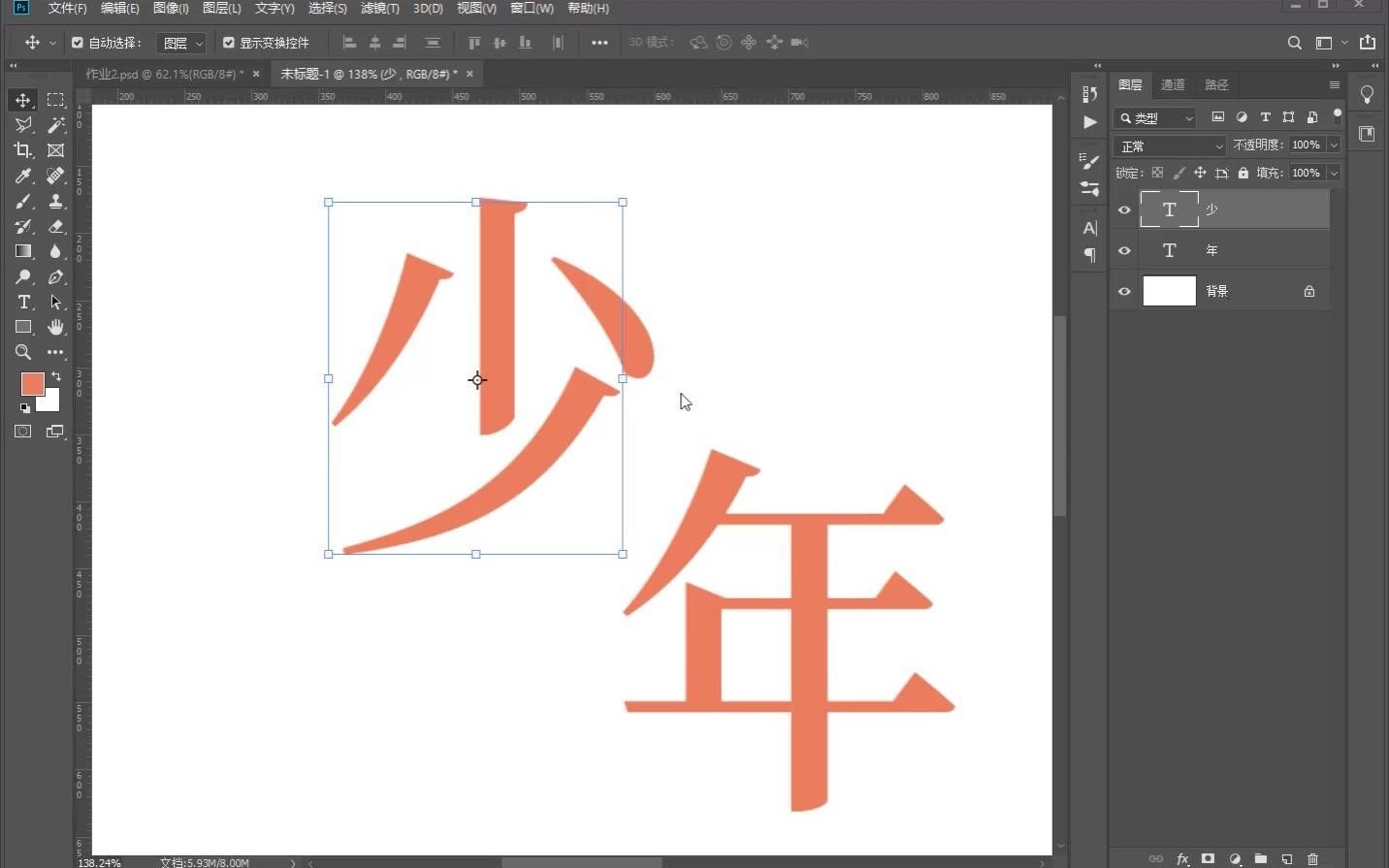The image size is (1389, 868).
Task: Select the Dodge tool
Action: (x=23, y=276)
